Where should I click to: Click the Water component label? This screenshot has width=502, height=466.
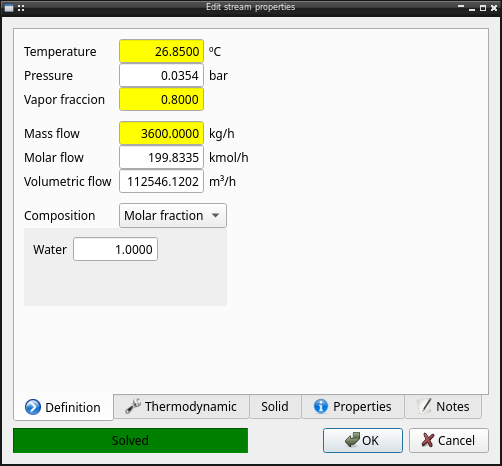(50, 249)
